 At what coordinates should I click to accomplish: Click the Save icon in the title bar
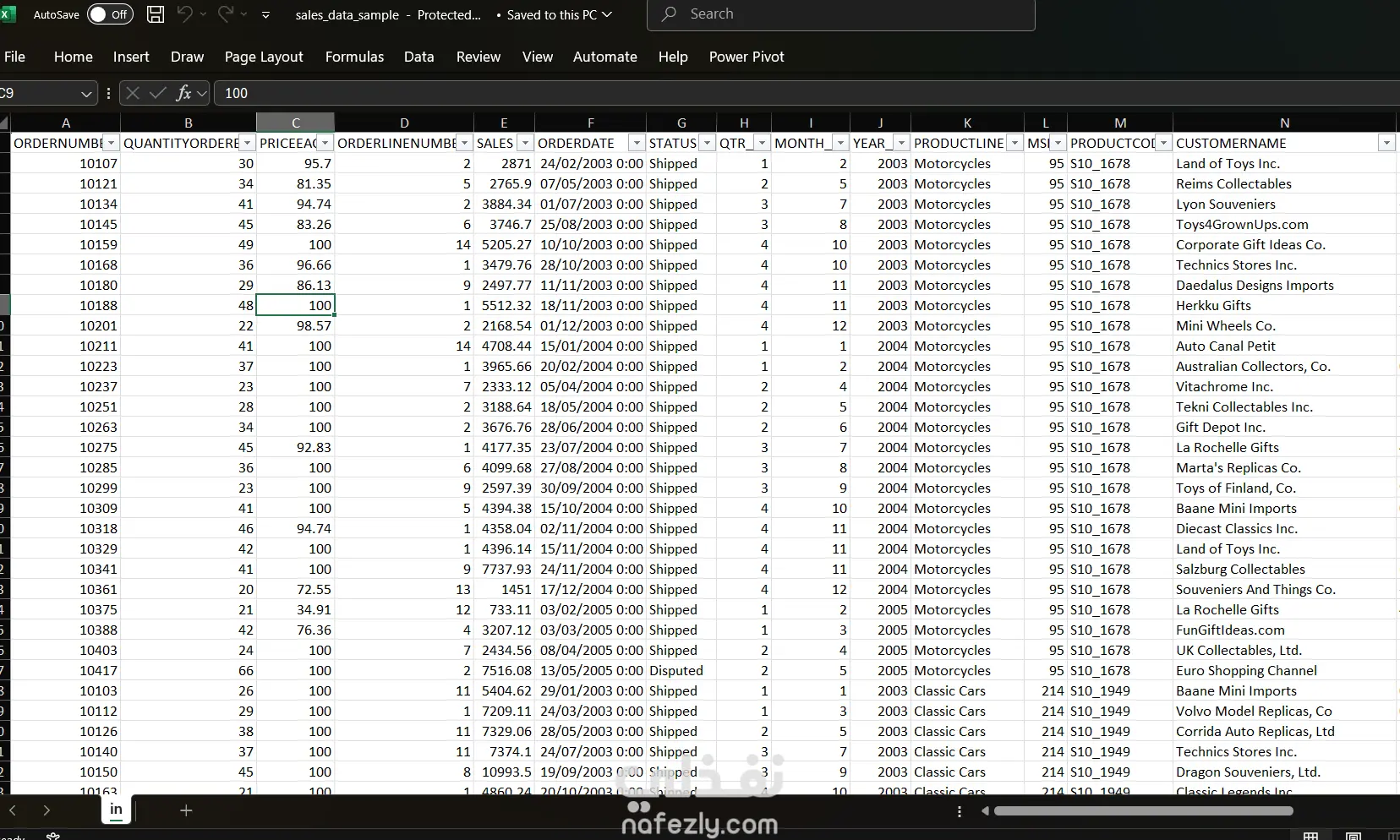(x=156, y=14)
